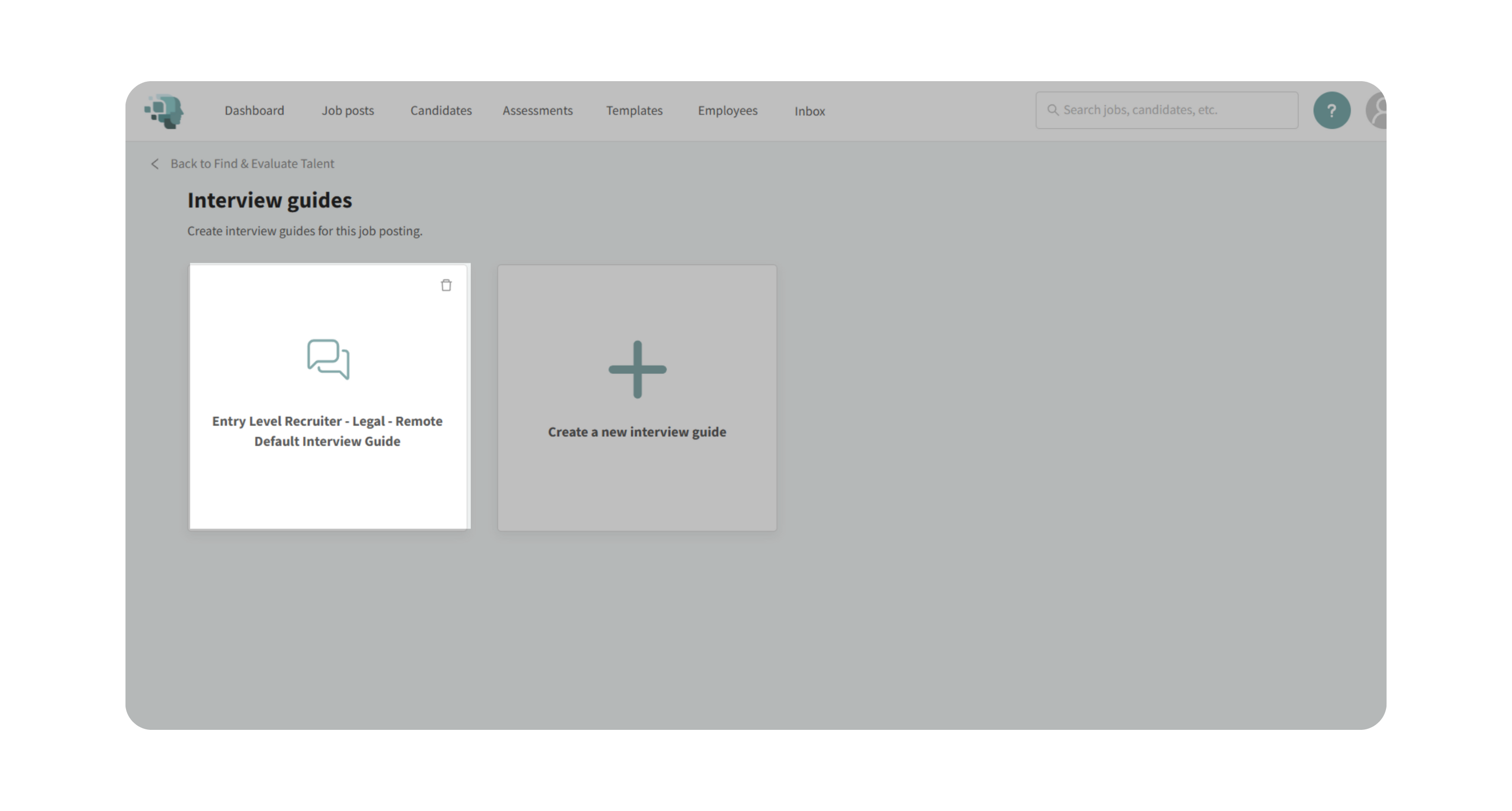Open the Job posts menu item
This screenshot has width=1512, height=811.
pos(347,111)
